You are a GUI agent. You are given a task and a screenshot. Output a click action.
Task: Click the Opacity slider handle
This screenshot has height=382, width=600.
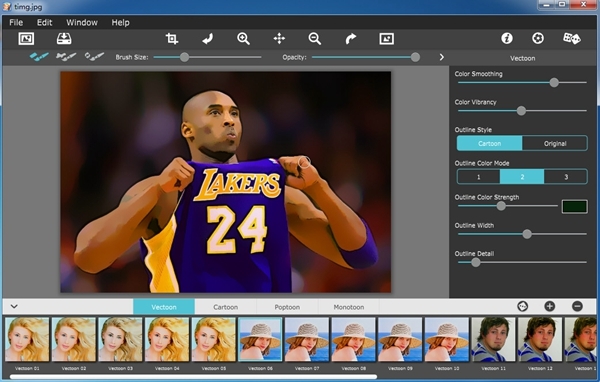[x=415, y=57]
